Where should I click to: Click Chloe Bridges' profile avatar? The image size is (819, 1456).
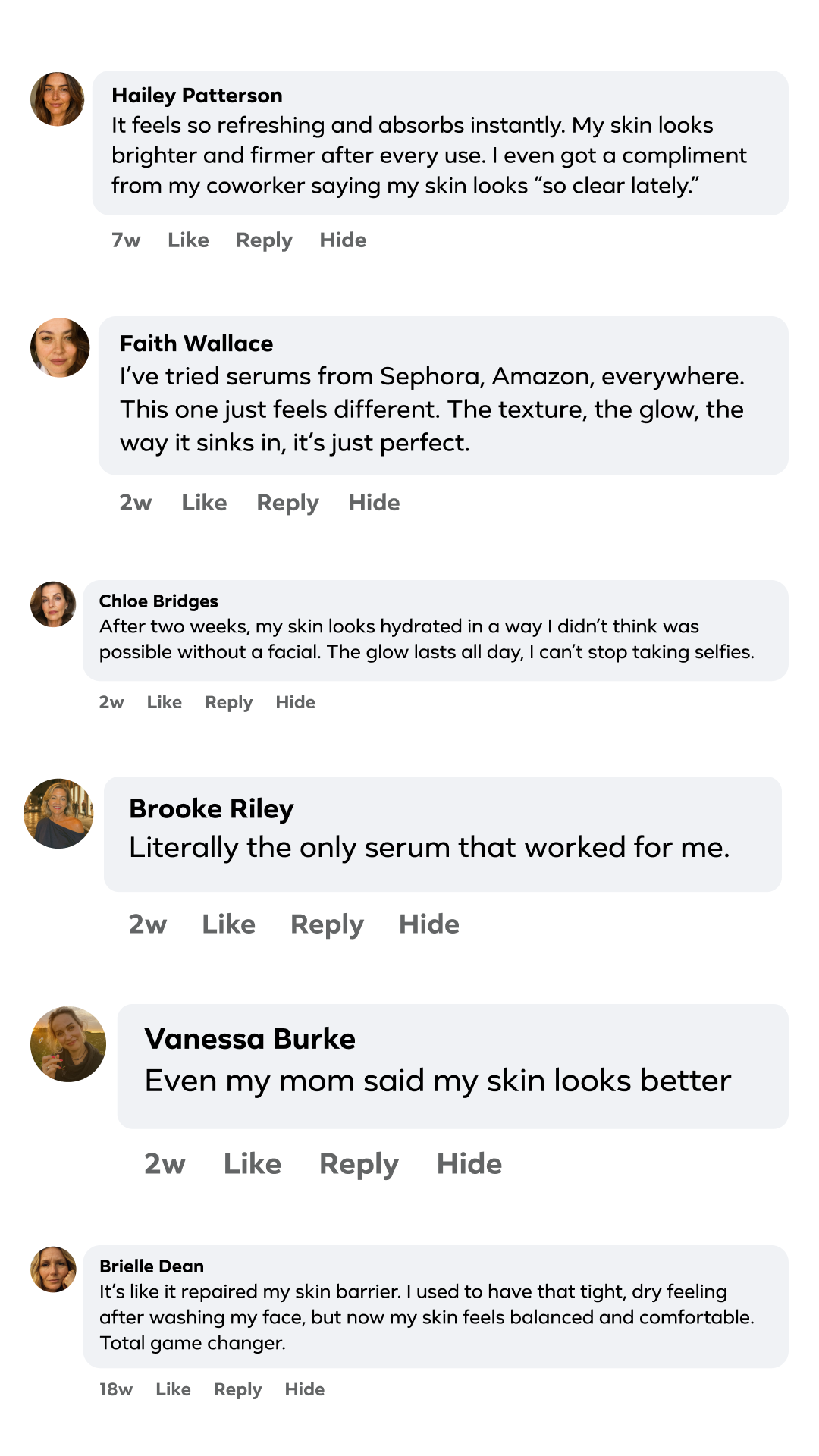53,604
